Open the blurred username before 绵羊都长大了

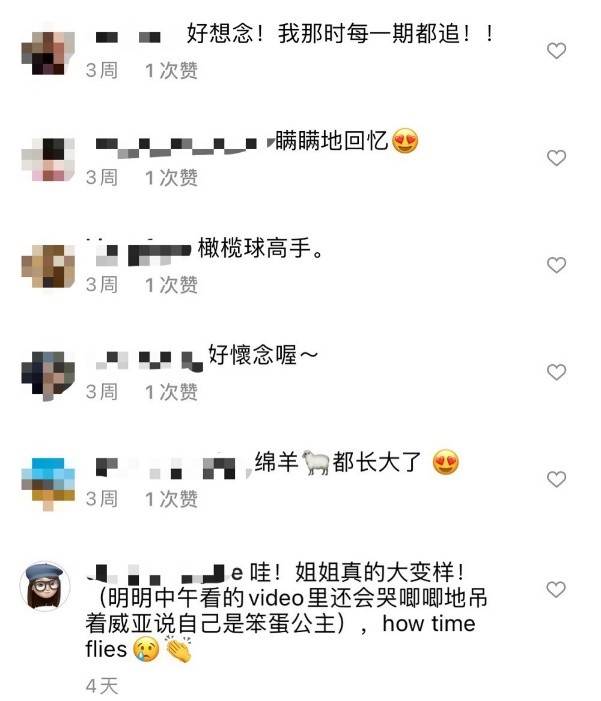[x=172, y=467]
